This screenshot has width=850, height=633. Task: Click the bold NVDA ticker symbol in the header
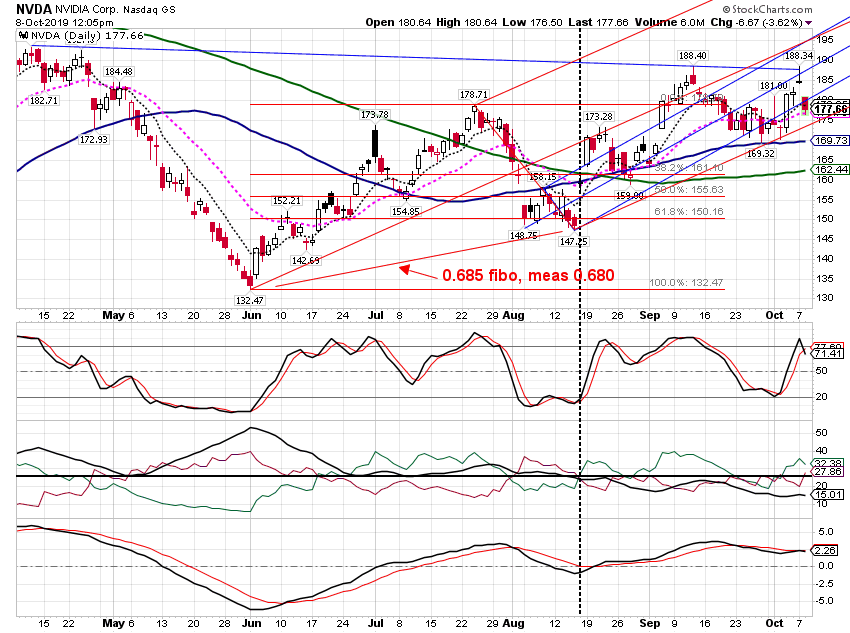click(x=34, y=9)
